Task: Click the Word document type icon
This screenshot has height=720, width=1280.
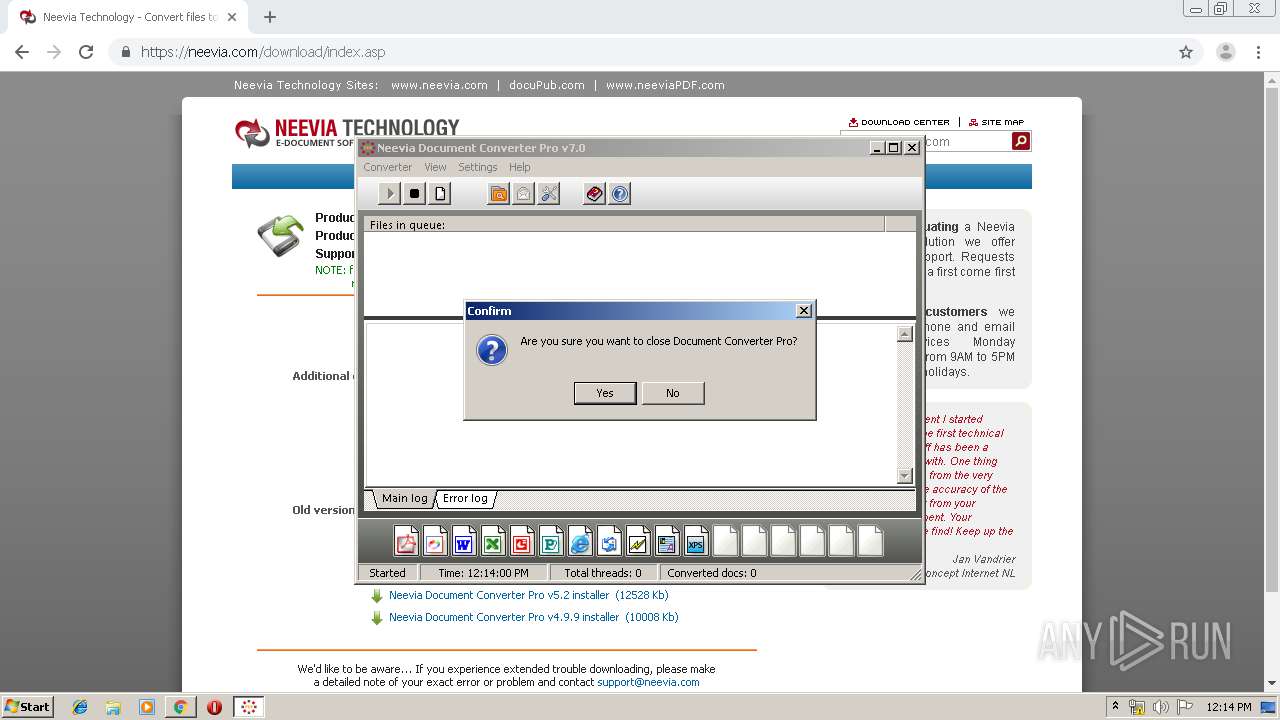Action: coord(464,541)
